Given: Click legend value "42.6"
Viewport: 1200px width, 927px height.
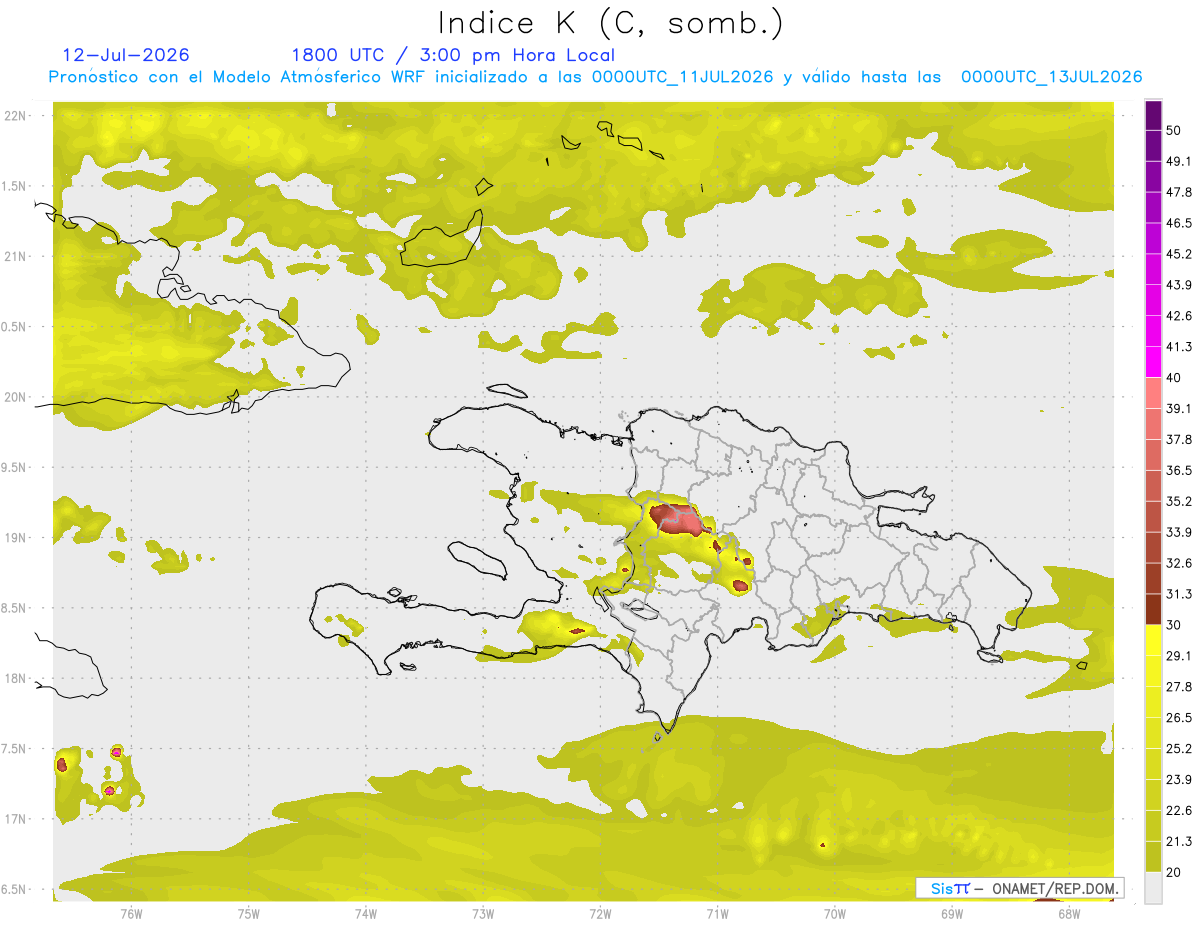Looking at the screenshot, I should [x=1179, y=316].
